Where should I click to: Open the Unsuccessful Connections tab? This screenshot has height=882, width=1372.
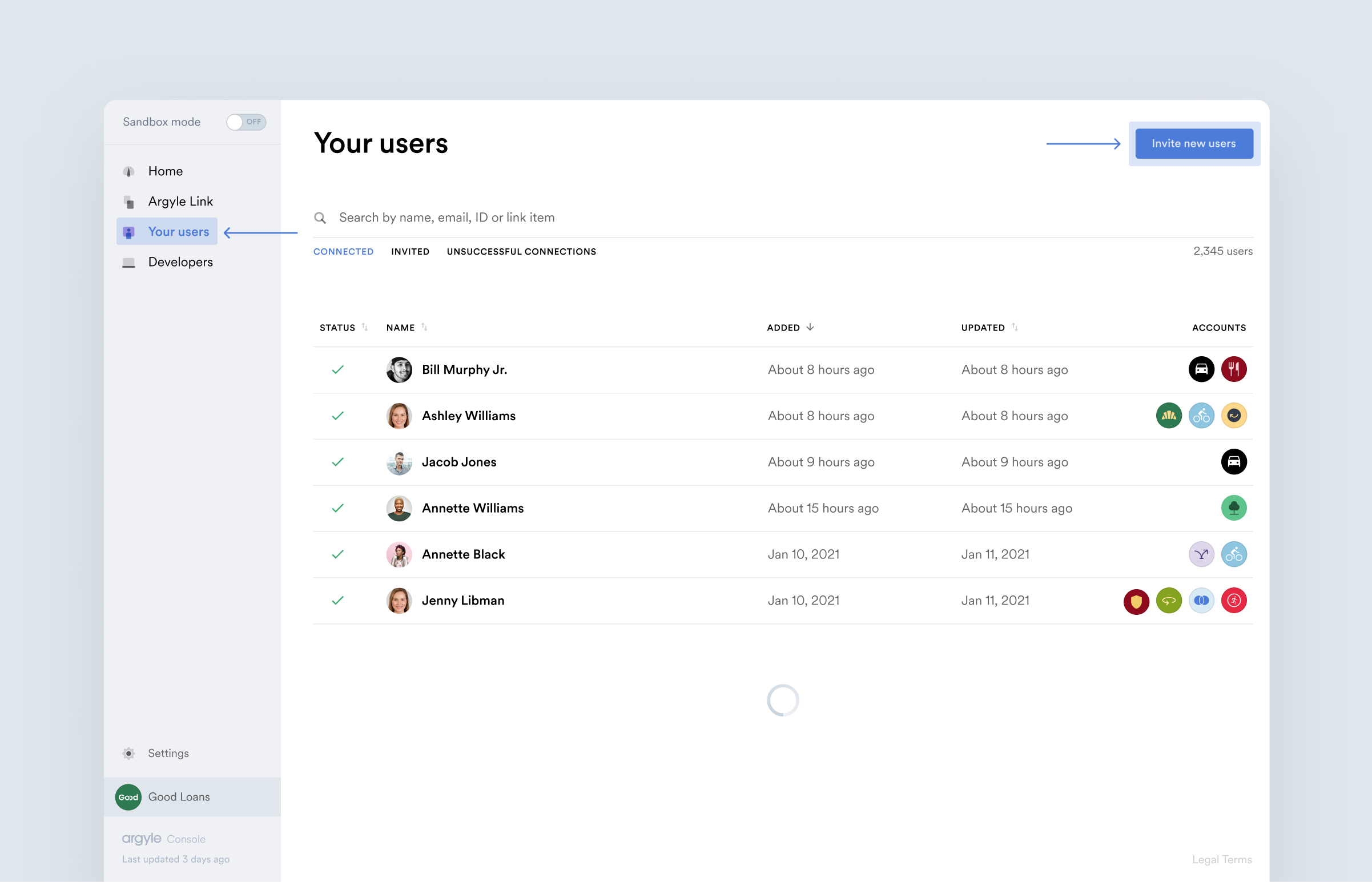(521, 251)
